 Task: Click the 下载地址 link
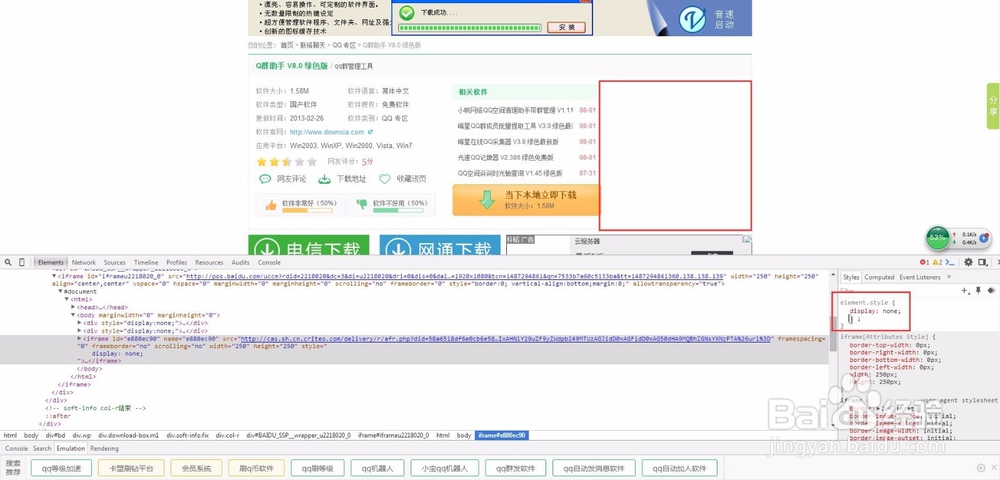tap(351, 179)
